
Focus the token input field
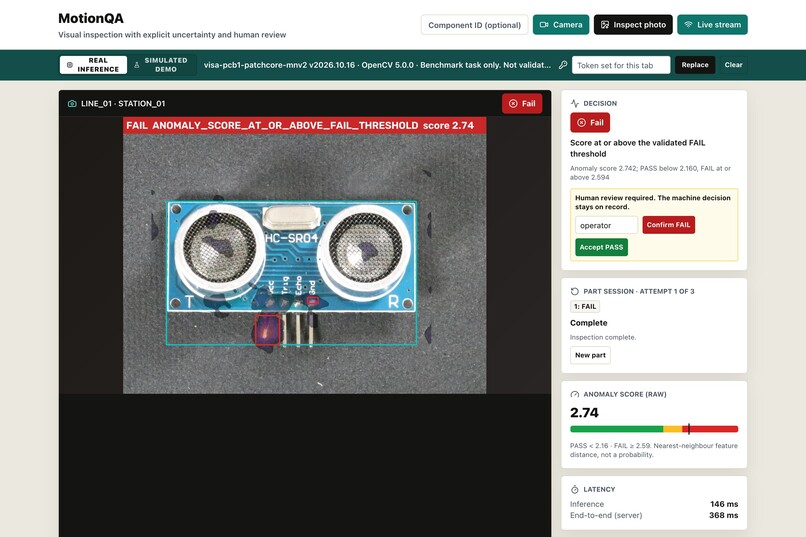point(620,65)
